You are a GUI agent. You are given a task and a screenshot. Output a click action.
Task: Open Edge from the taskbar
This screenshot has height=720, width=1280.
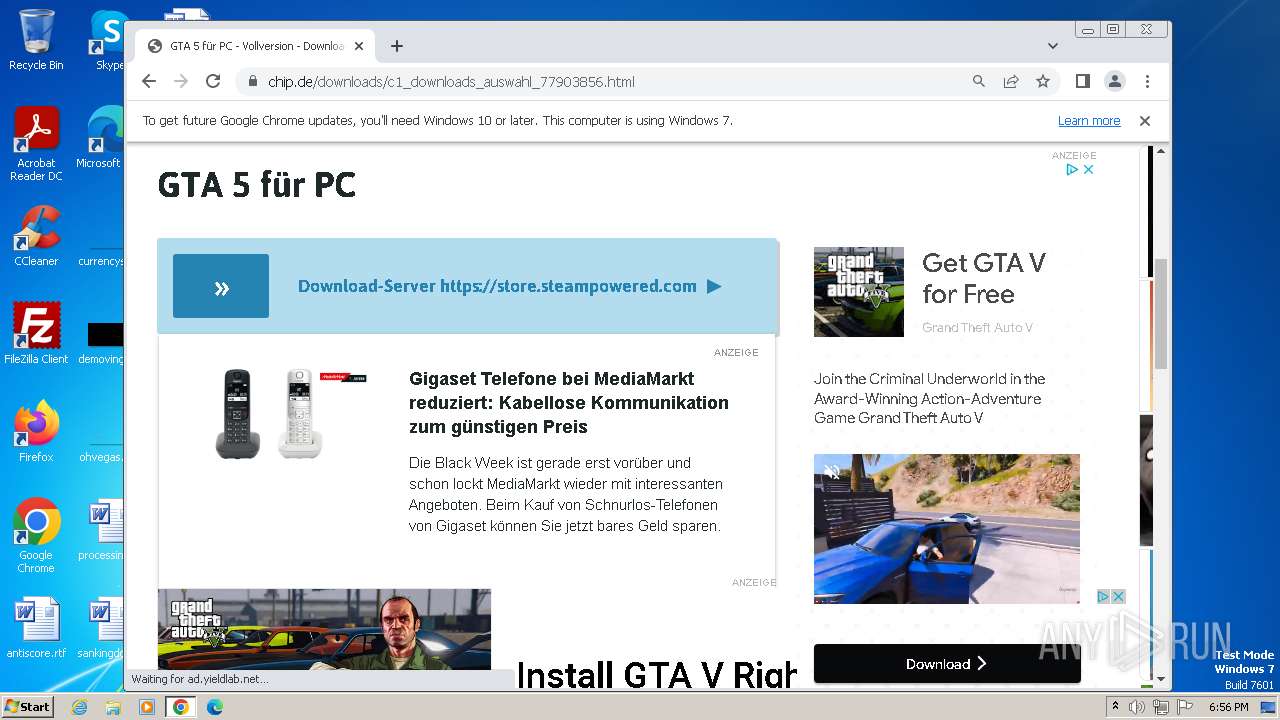click(215, 707)
